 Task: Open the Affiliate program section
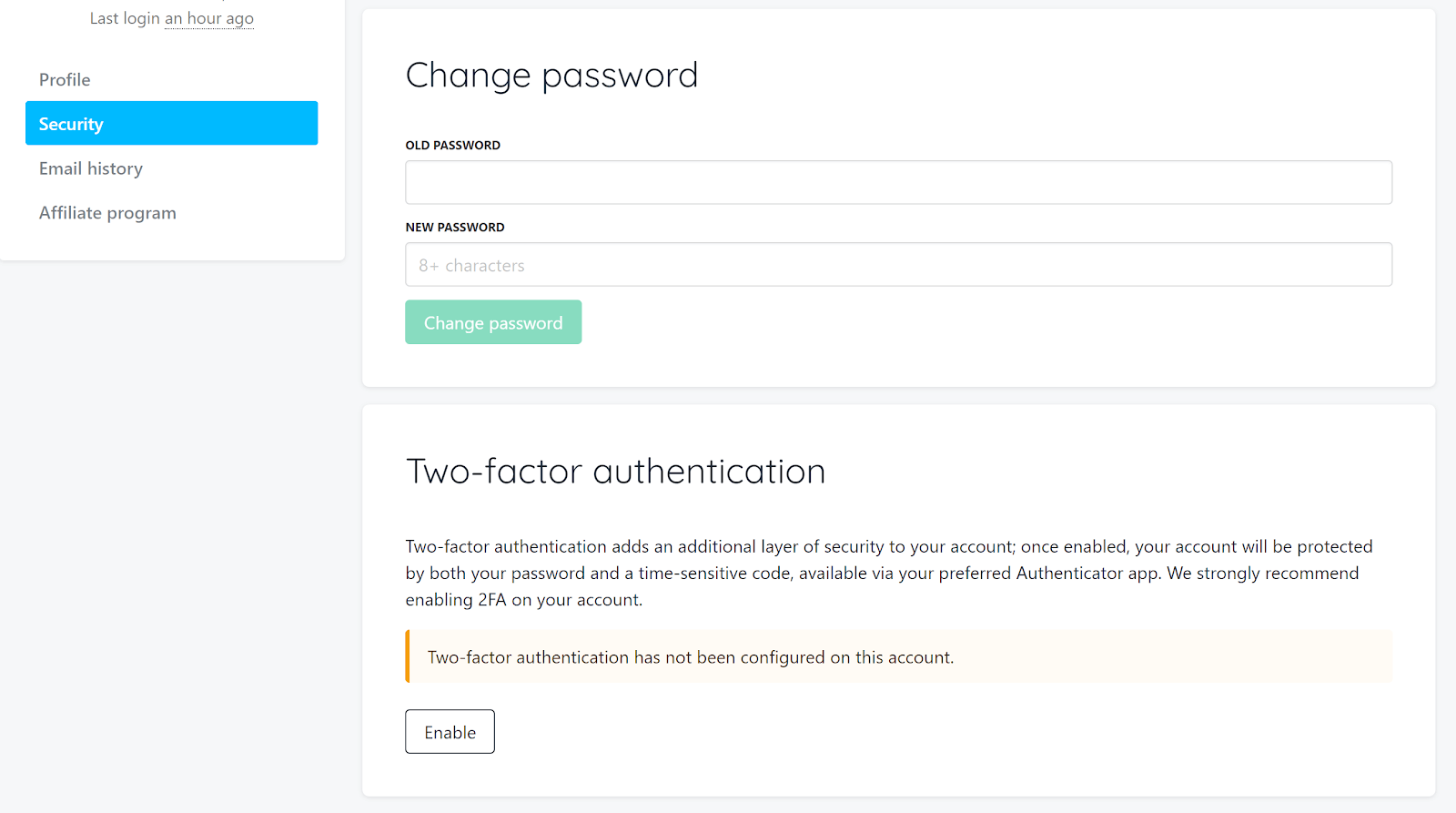click(x=107, y=213)
